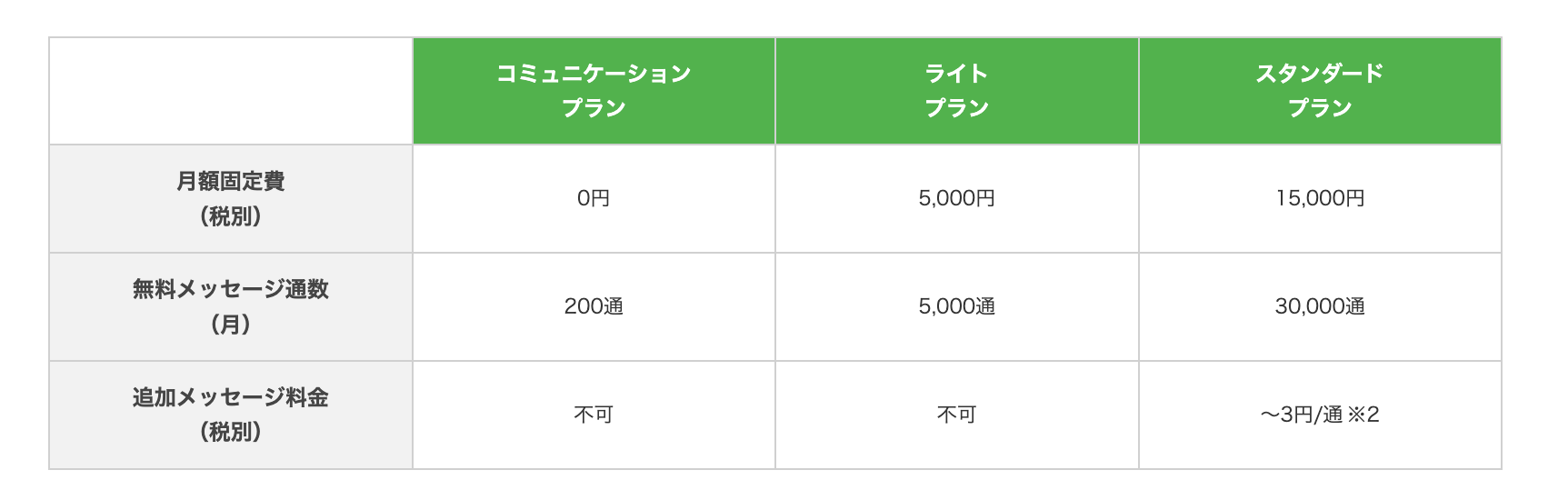Click (税別) below 追加メッセージ料金
The height and width of the screenshot is (500, 1568).
pyautogui.click(x=230, y=432)
